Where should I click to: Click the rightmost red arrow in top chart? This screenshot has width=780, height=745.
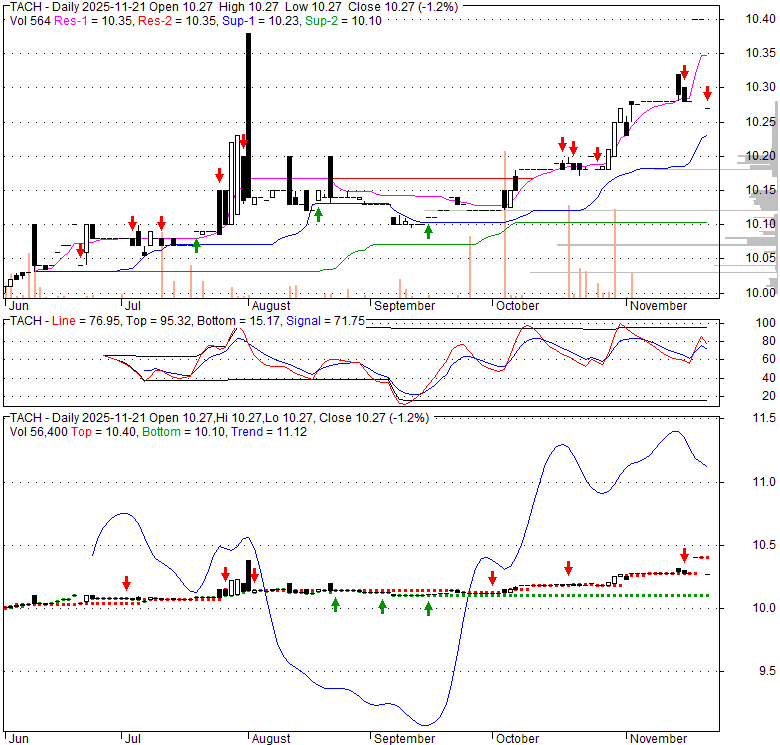click(707, 93)
